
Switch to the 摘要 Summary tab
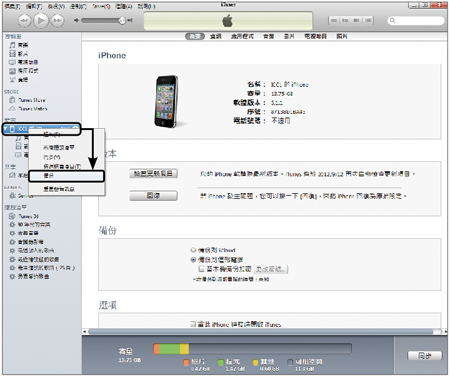[x=195, y=36]
